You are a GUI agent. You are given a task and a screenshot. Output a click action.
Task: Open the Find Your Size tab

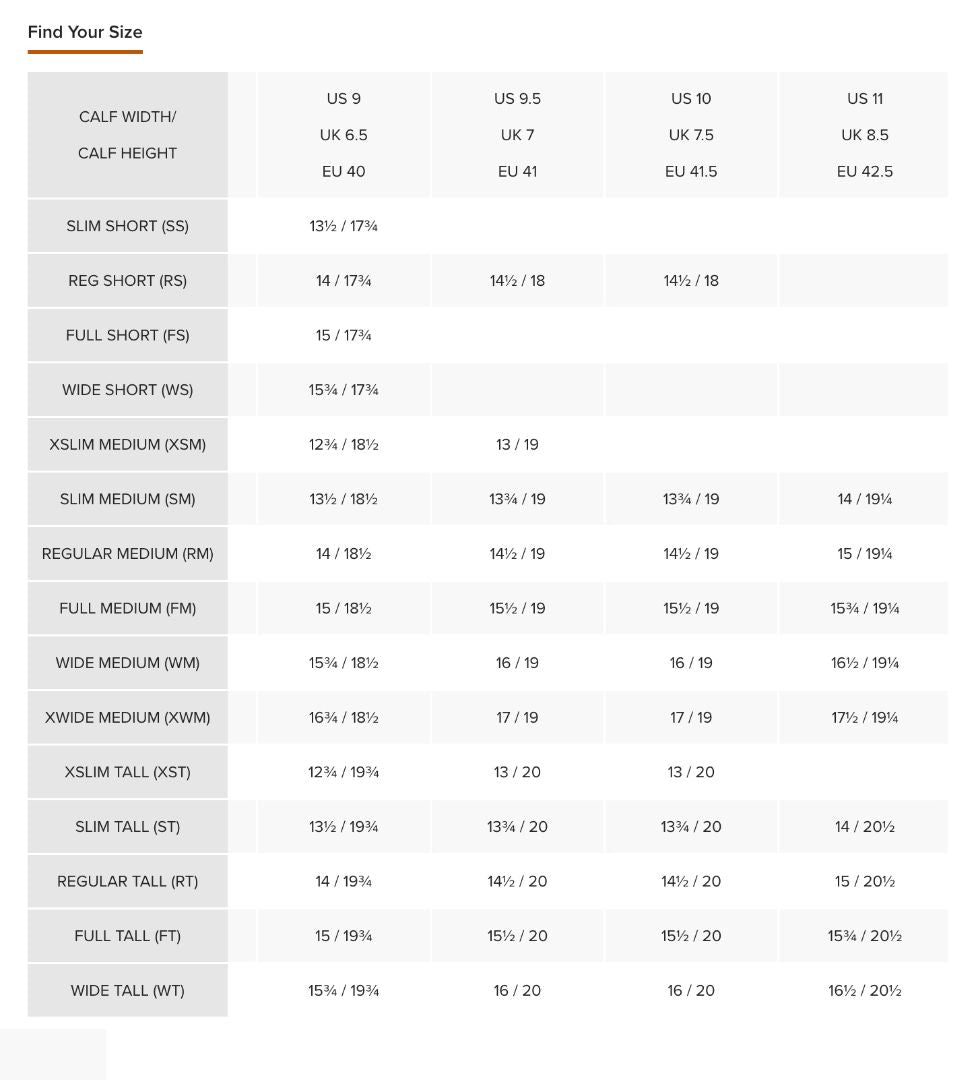pyautogui.click(x=85, y=32)
